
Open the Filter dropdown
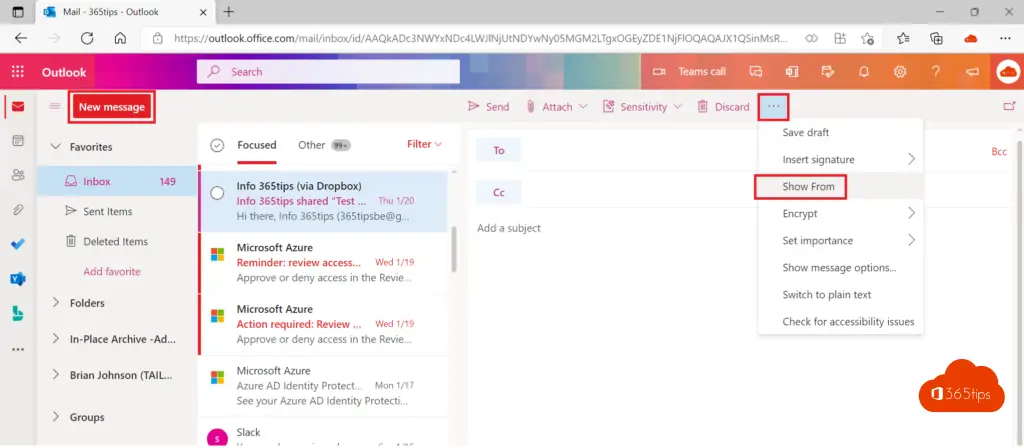[424, 145]
